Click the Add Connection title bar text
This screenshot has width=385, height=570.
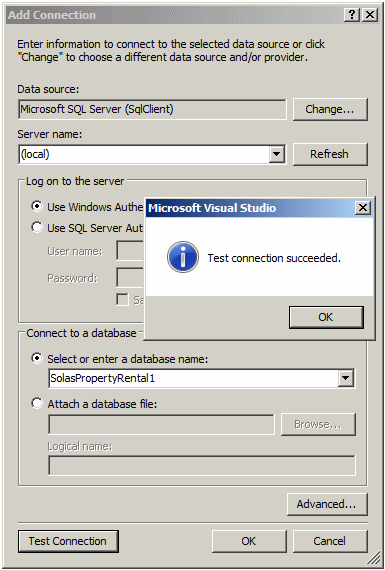(52, 15)
